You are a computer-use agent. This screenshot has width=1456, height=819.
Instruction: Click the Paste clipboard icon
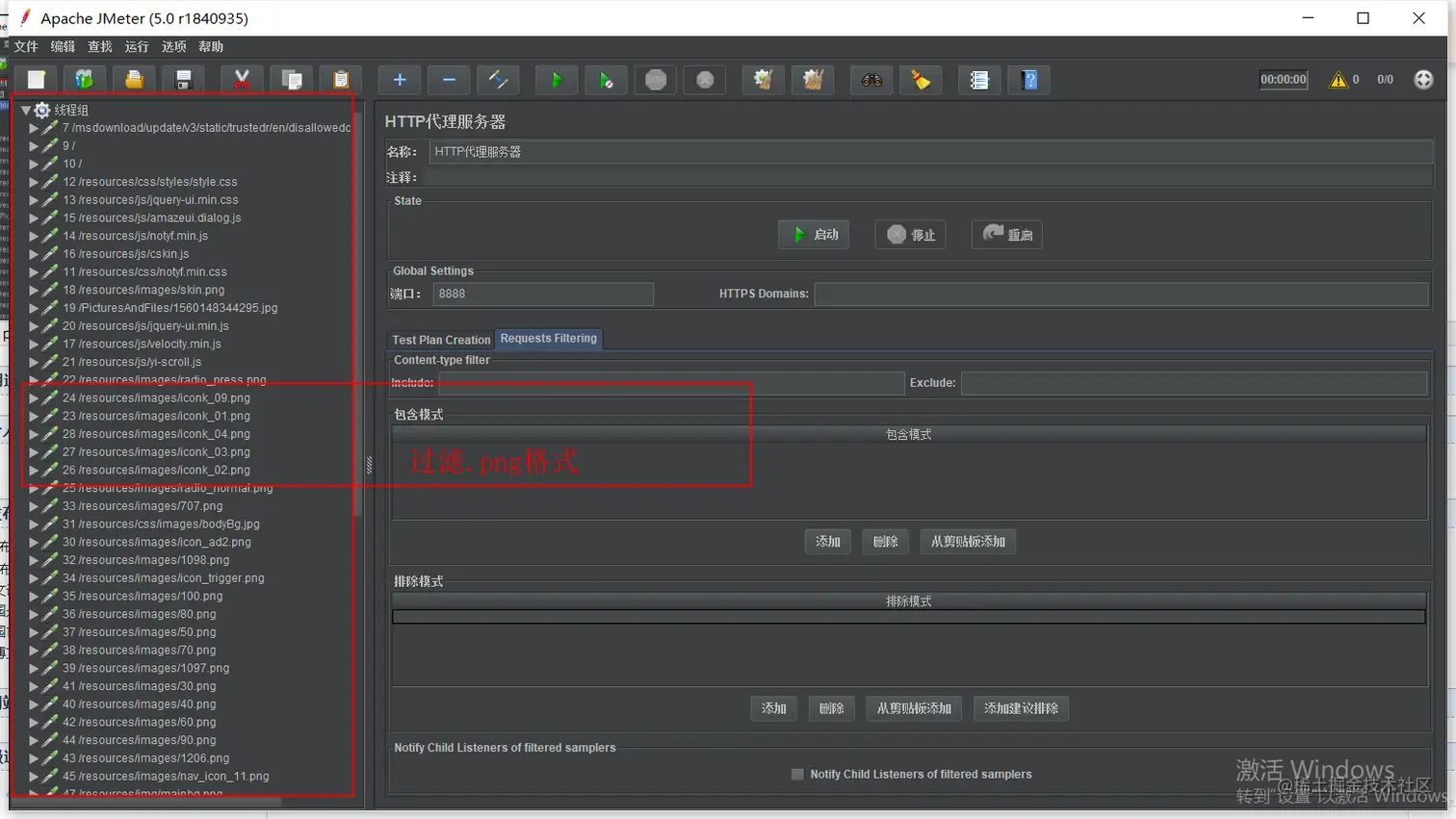[x=341, y=80]
